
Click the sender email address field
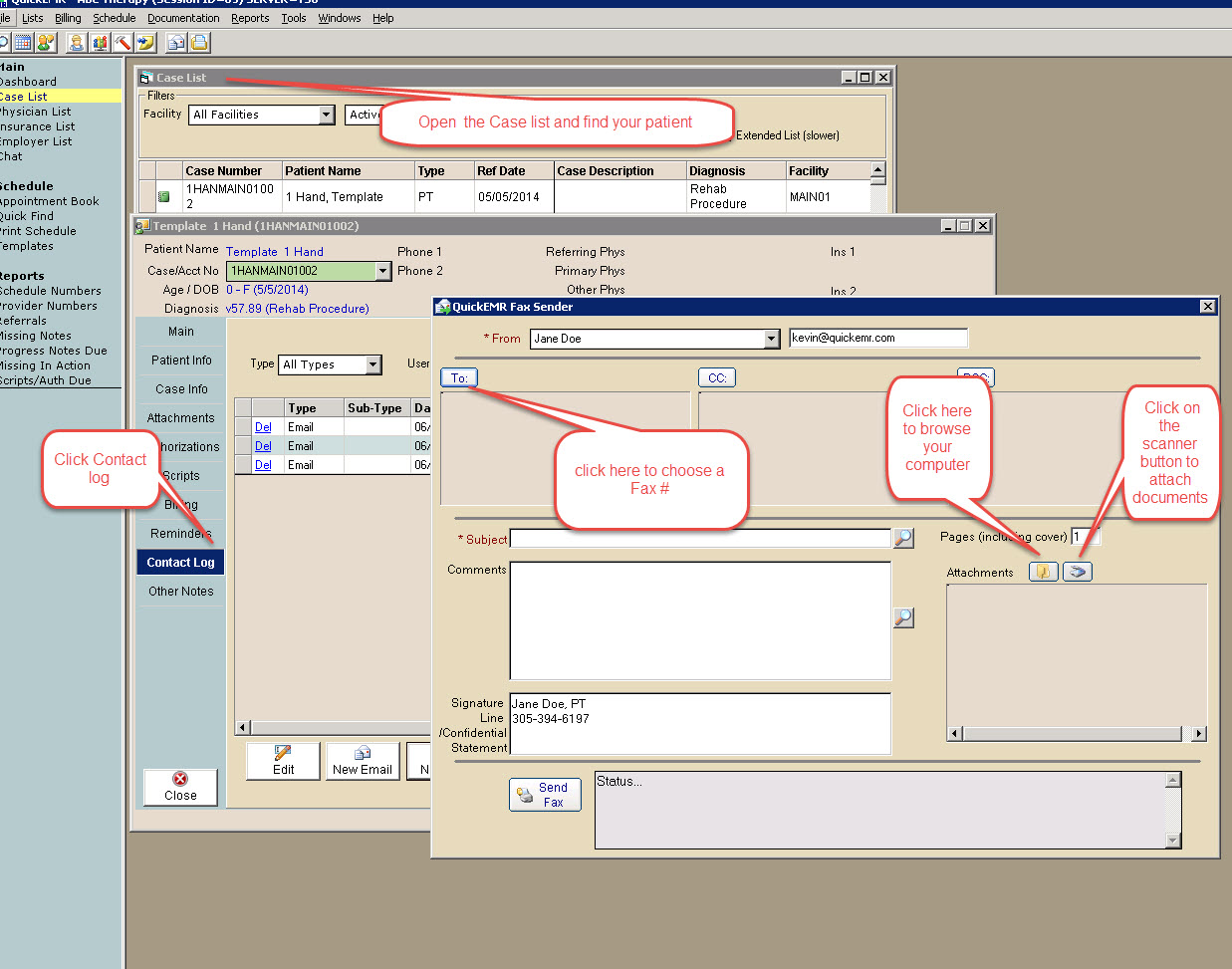878,338
